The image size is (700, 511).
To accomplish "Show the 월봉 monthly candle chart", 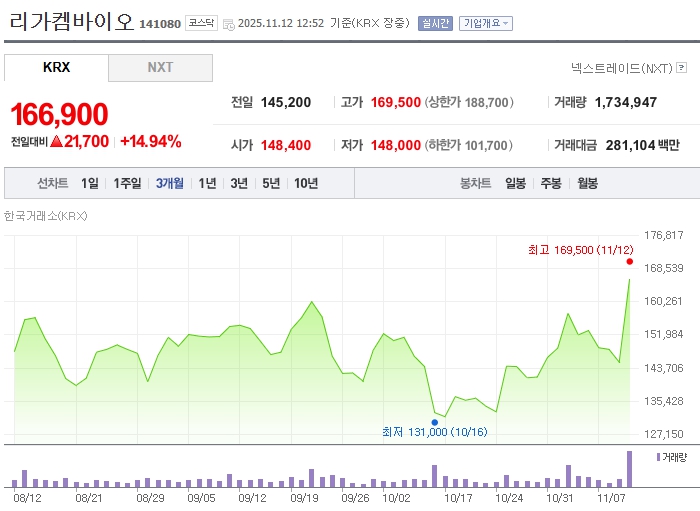I will tap(587, 183).
